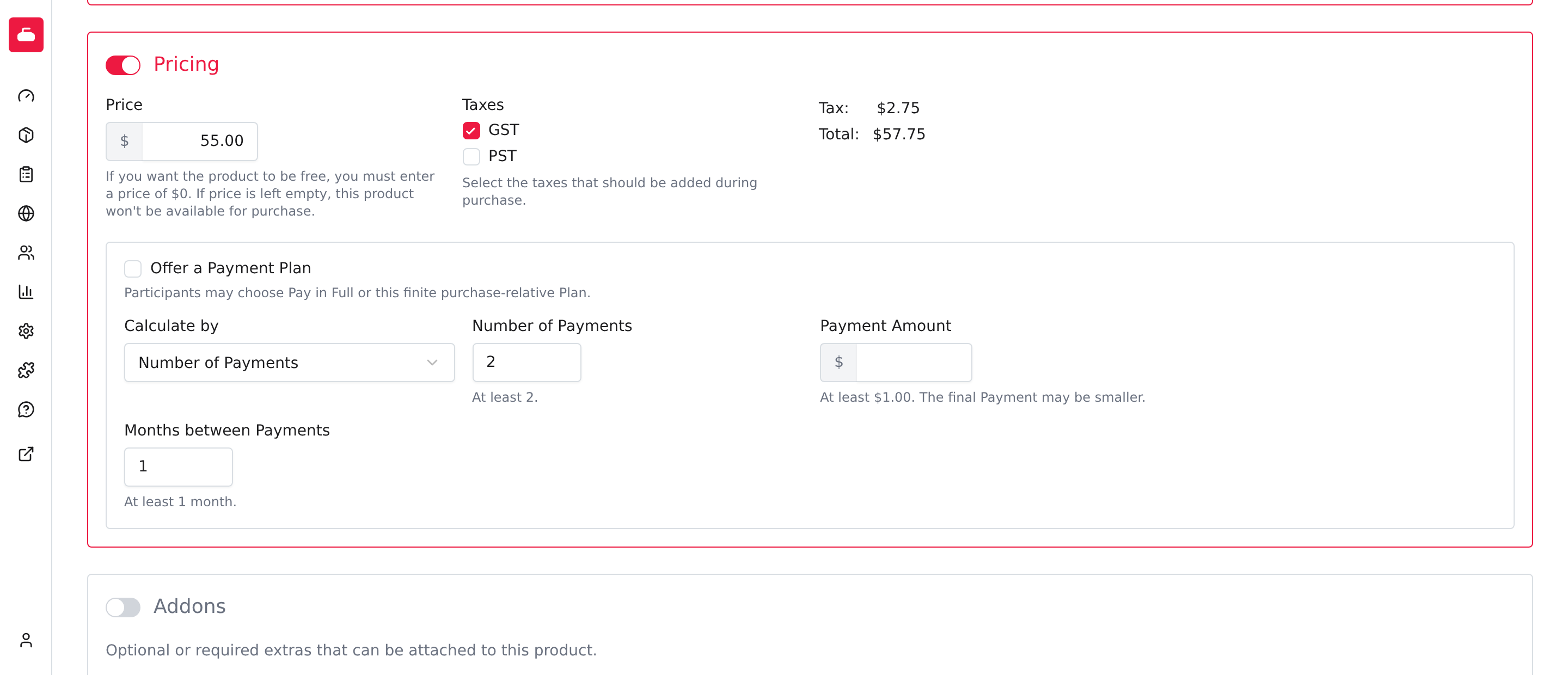Open the dashboard gauge icon

26,96
